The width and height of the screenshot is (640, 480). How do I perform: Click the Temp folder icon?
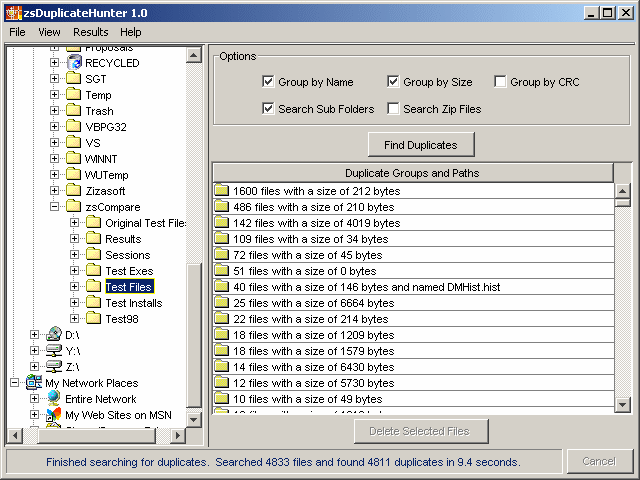[73, 94]
